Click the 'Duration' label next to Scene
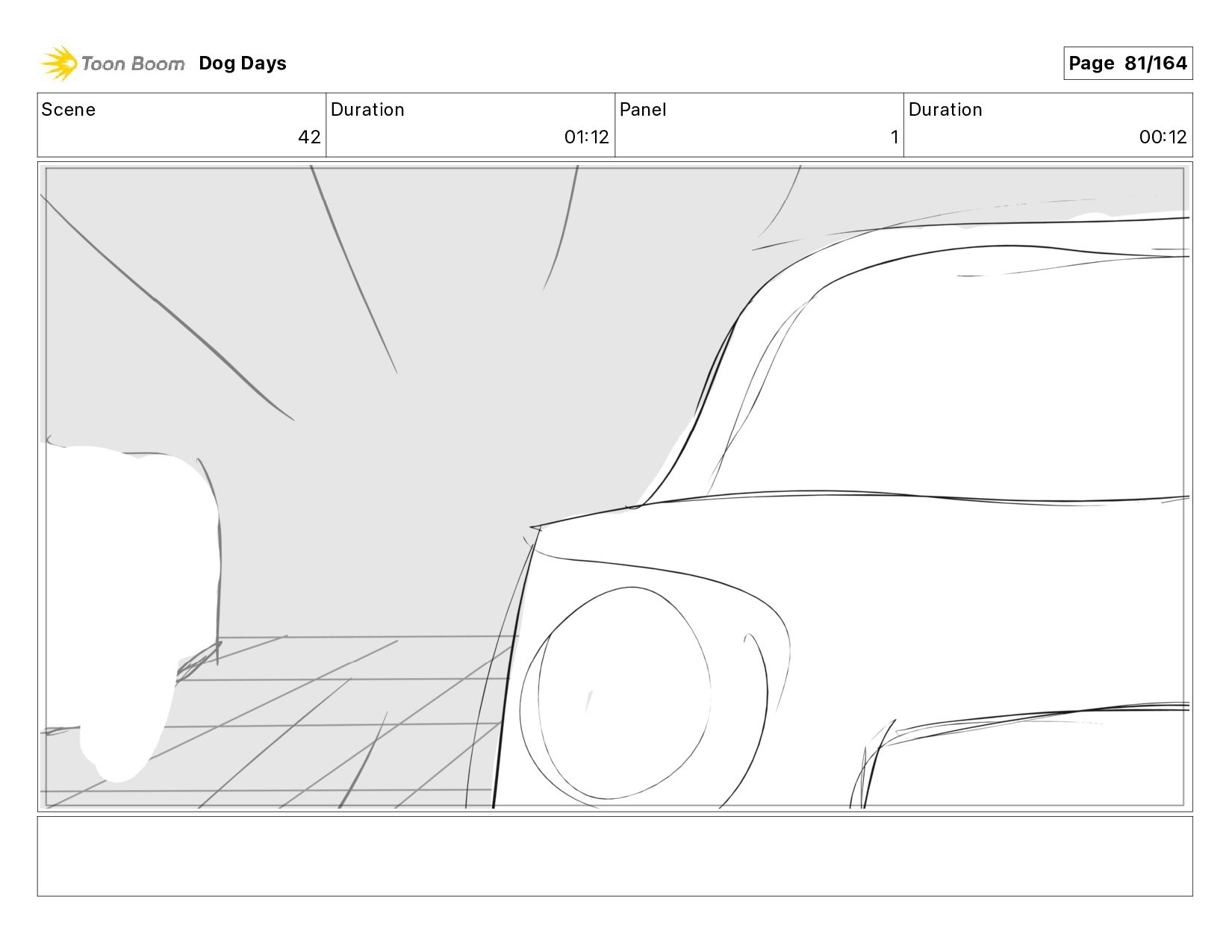Image resolution: width=1232 pixels, height=952 pixels. click(x=367, y=110)
